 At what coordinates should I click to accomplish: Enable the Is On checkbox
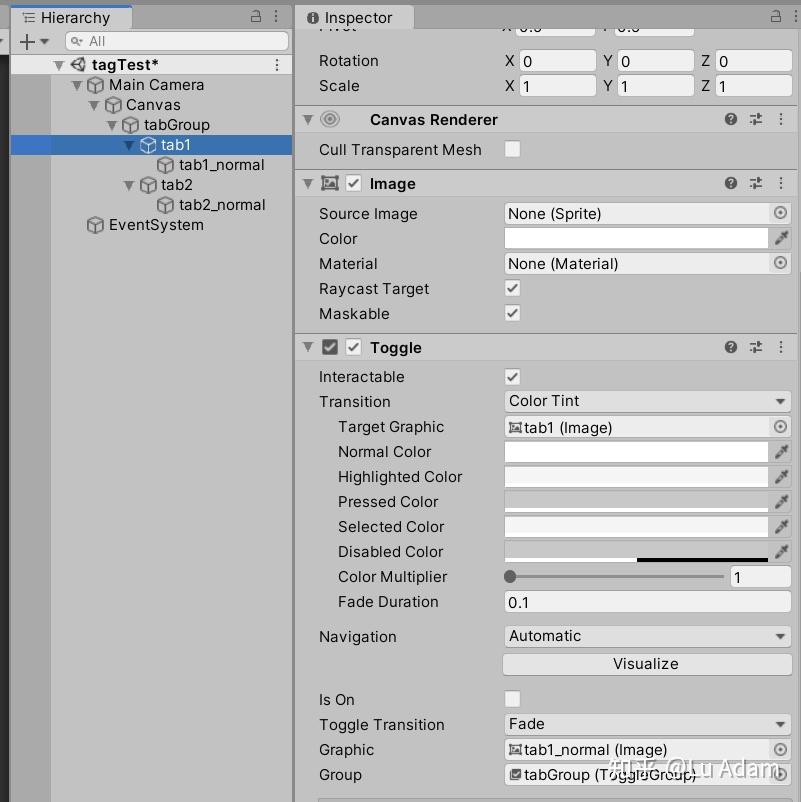coord(512,699)
